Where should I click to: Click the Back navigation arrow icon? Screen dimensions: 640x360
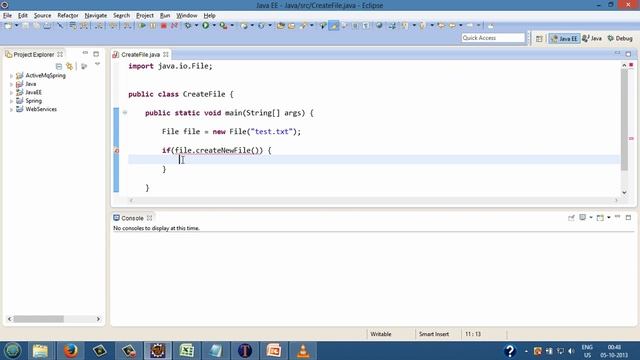pos(452,25)
